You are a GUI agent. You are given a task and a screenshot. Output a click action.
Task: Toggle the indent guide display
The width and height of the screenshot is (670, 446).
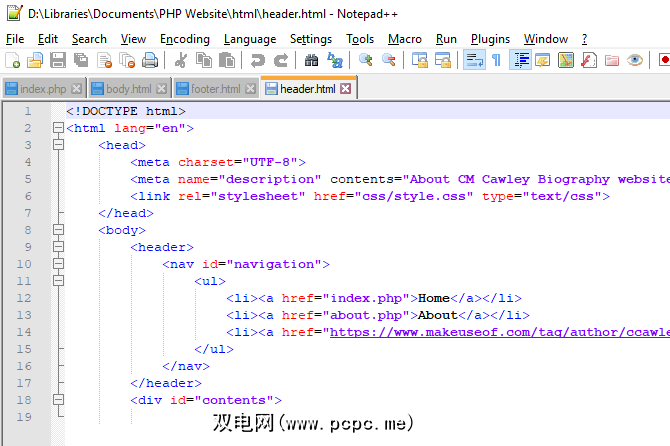pyautogui.click(x=520, y=60)
